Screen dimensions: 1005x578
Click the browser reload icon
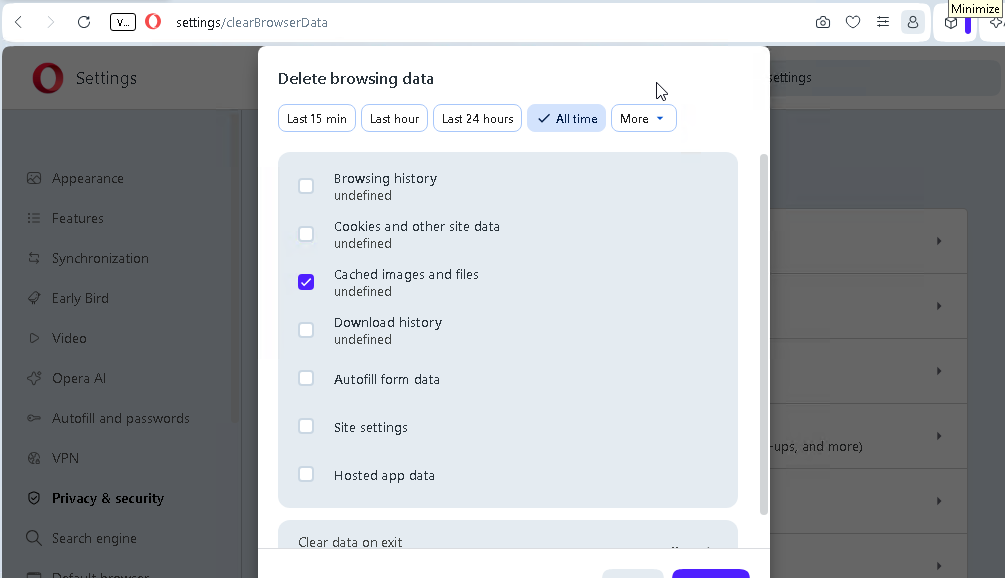coord(84,22)
